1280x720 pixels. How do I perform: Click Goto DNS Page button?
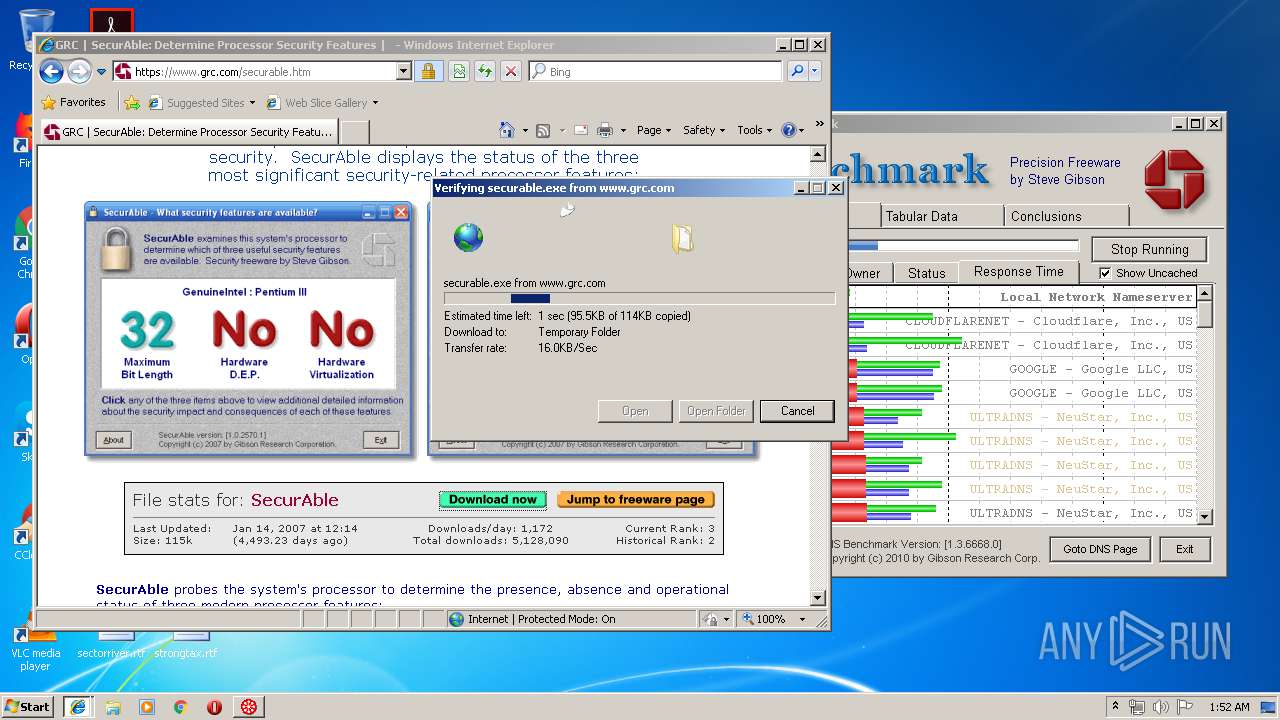pos(1100,549)
